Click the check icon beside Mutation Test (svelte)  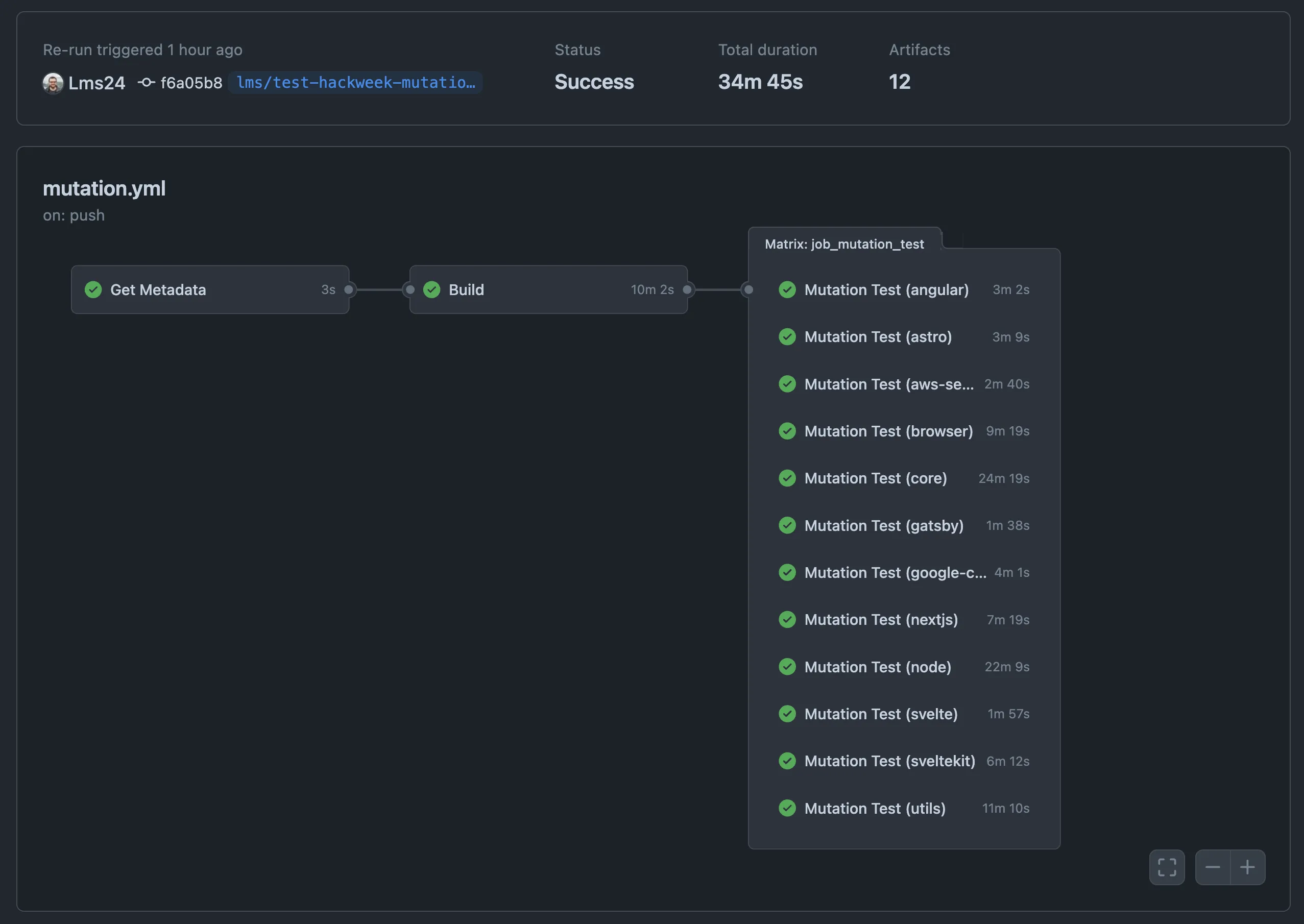pos(787,714)
